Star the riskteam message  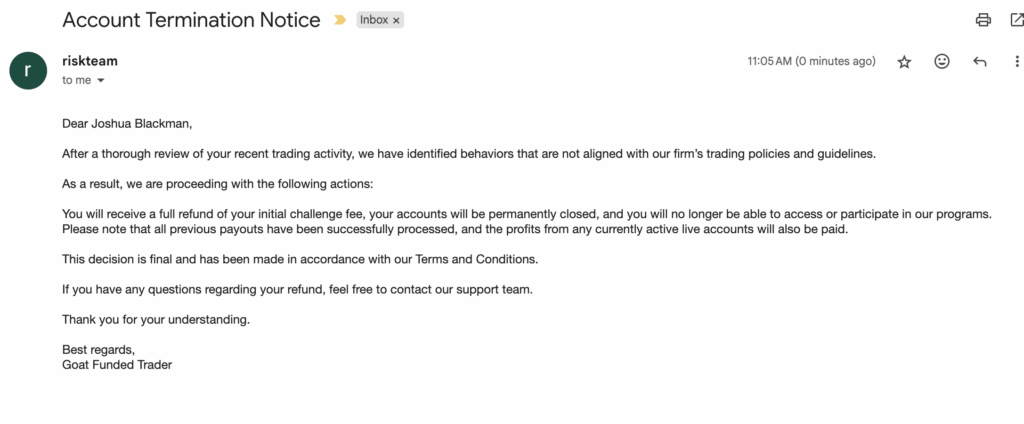click(904, 62)
